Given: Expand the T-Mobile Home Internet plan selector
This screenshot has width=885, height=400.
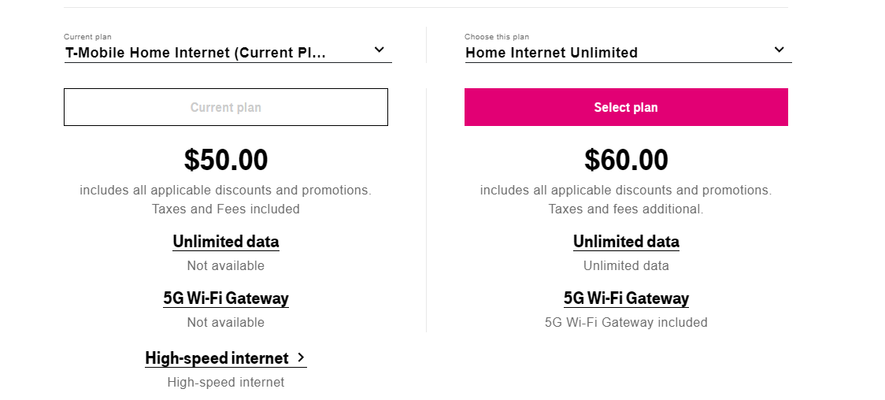Looking at the screenshot, I should point(227,53).
